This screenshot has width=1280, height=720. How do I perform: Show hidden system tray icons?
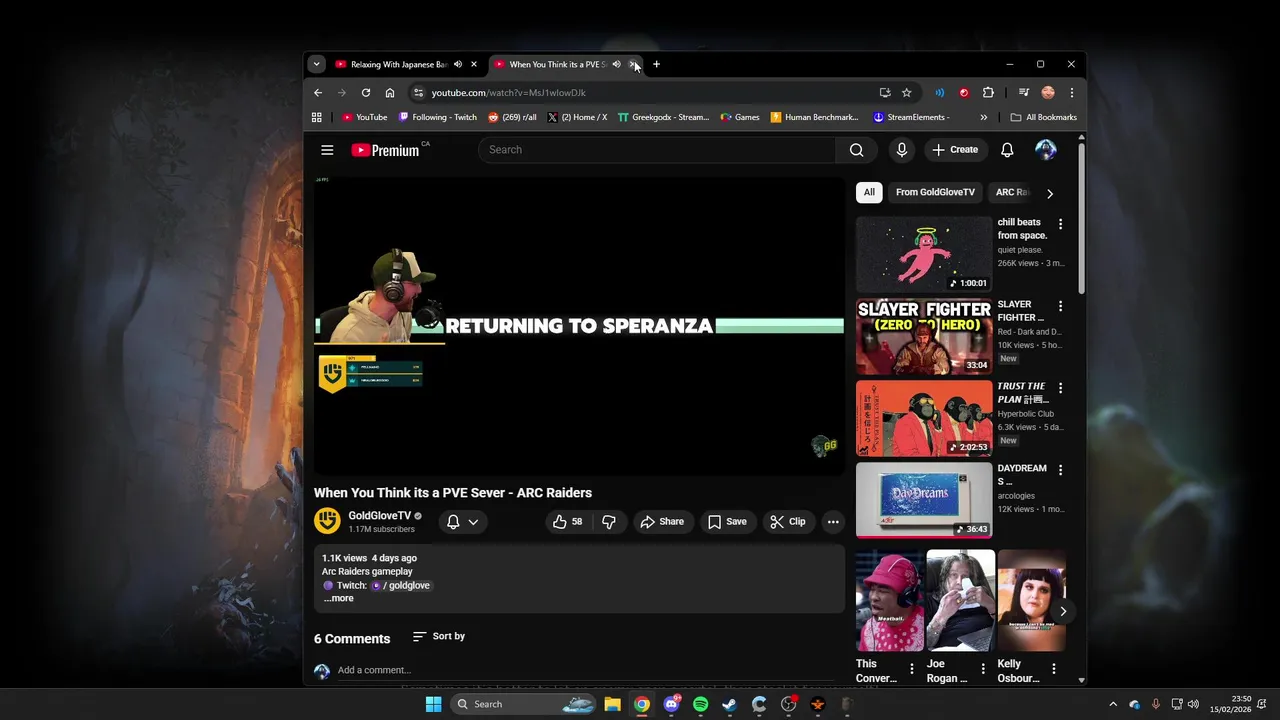[1113, 704]
